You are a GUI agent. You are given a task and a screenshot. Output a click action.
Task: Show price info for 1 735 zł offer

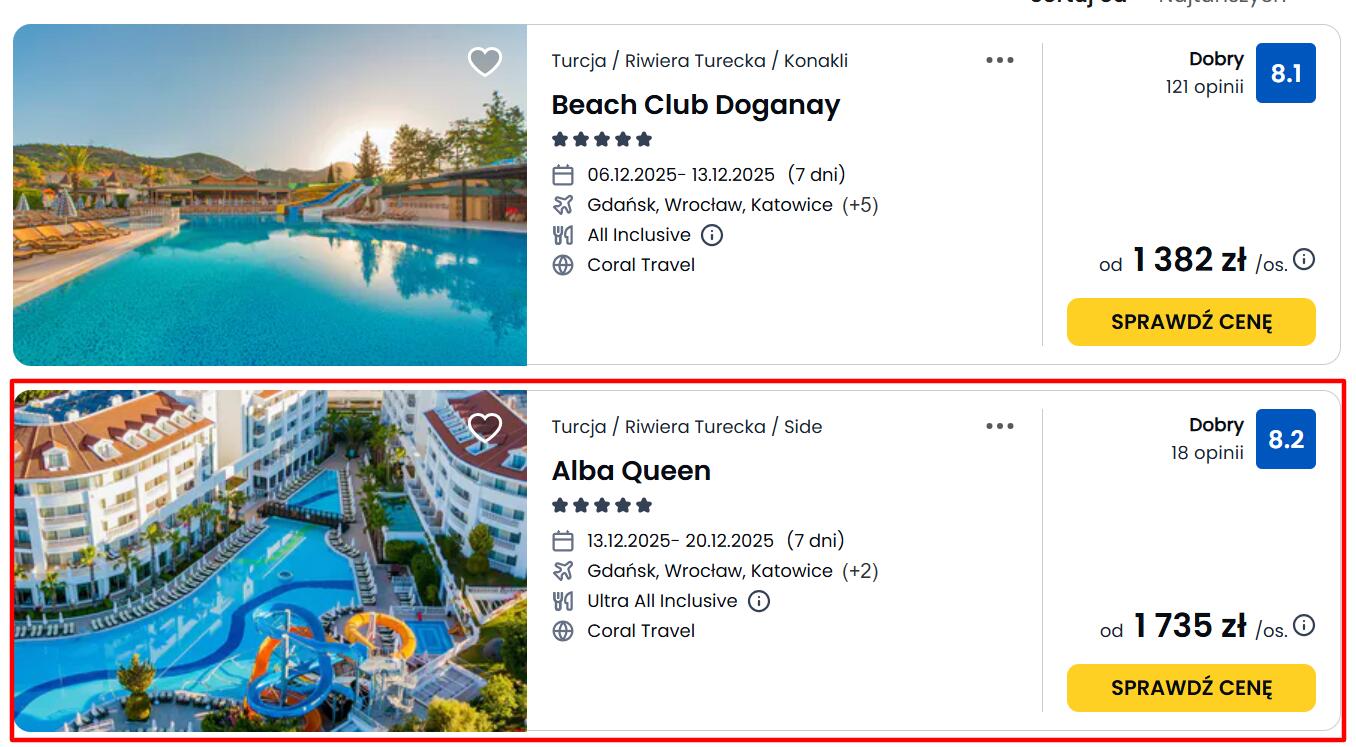point(1304,626)
